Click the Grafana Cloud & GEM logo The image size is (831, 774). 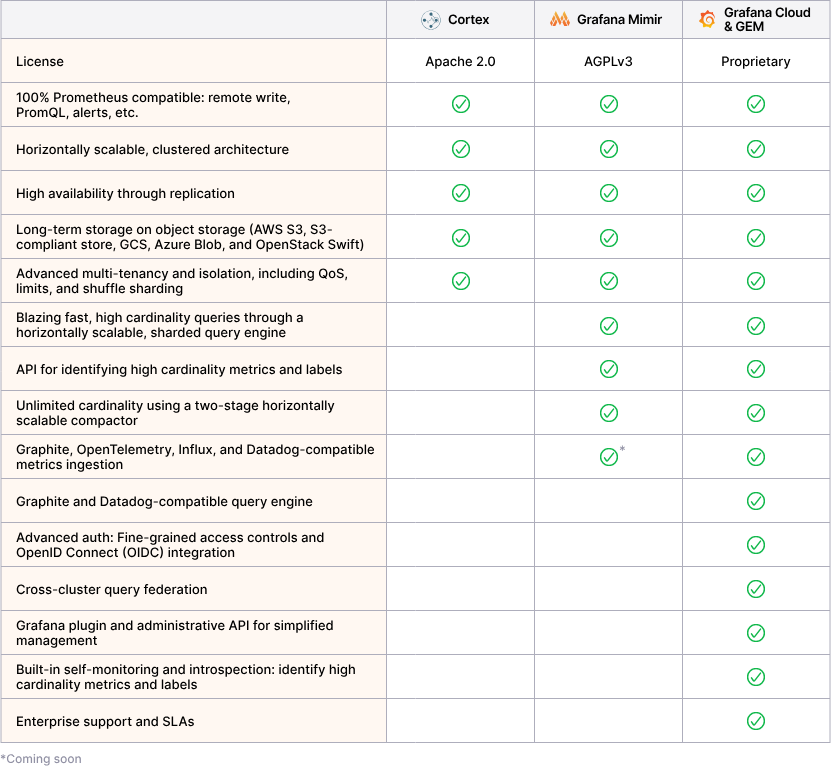click(708, 20)
